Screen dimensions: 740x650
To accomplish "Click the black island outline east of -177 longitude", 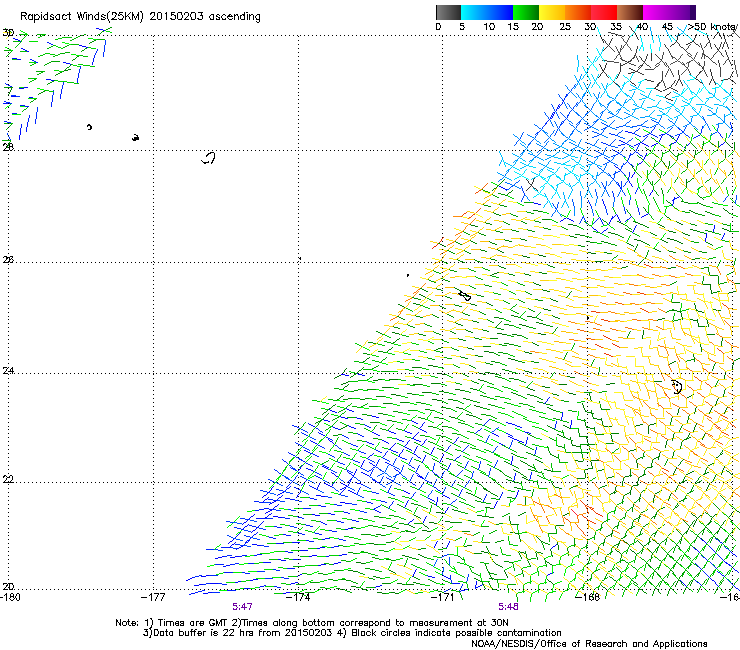I will click(209, 158).
